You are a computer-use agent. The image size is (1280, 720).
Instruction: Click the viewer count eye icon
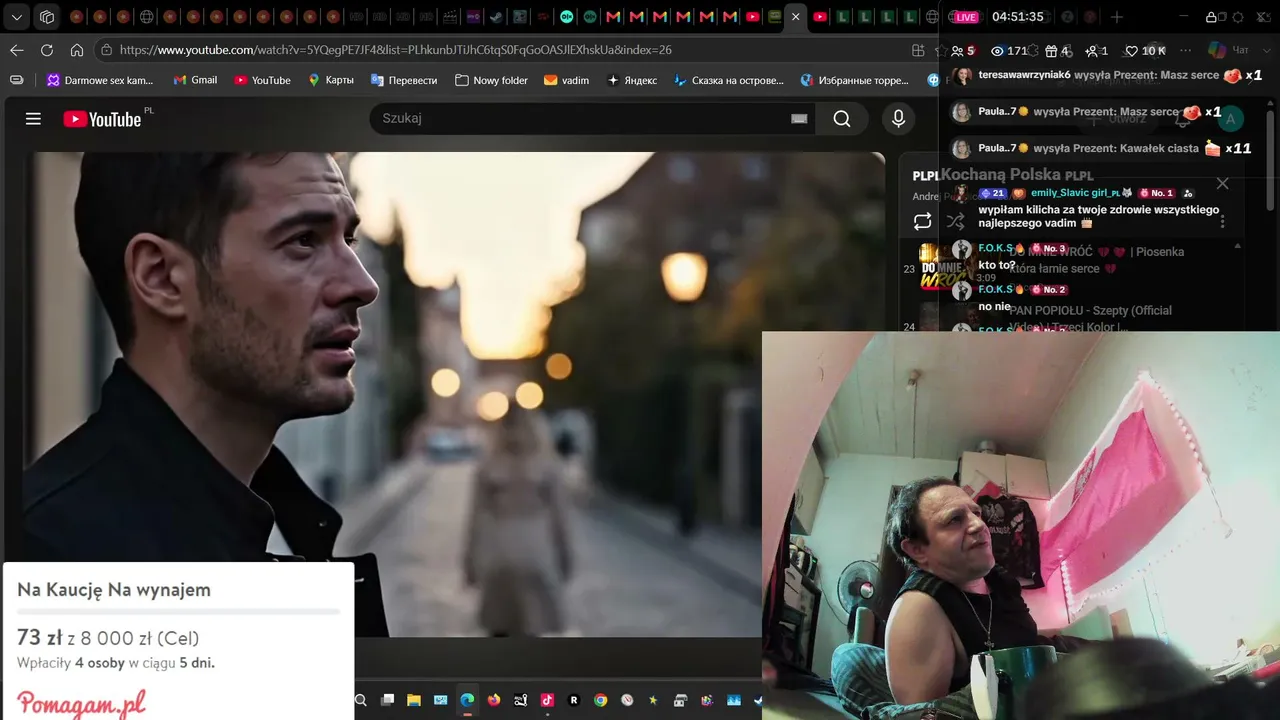click(997, 51)
